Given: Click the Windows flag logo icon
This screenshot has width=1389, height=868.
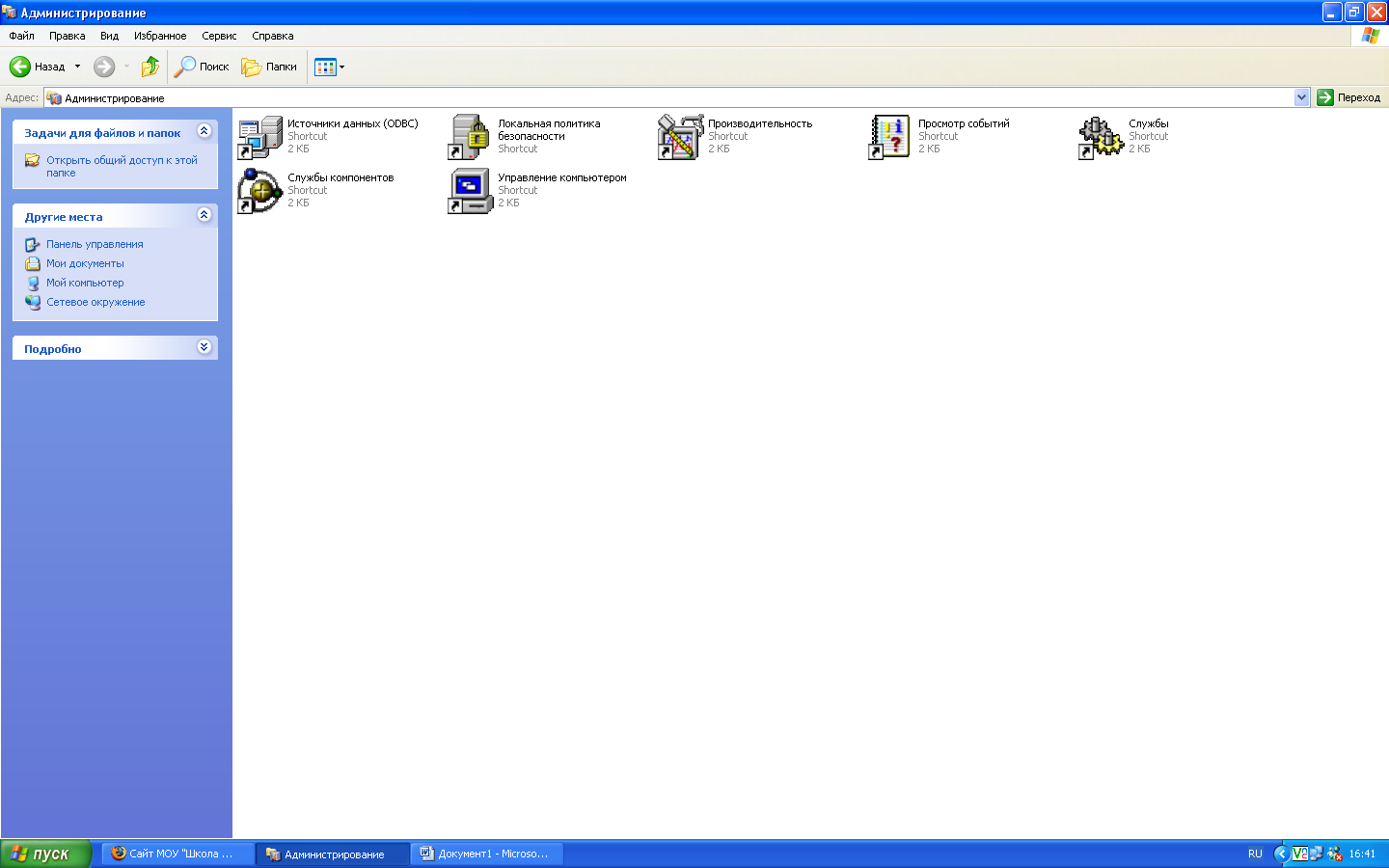Looking at the screenshot, I should (x=1370, y=36).
